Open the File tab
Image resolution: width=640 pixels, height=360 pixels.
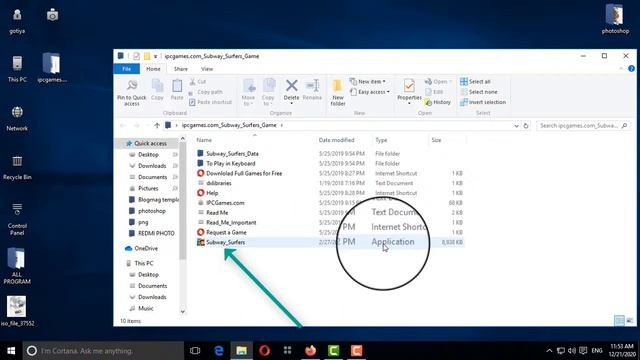[x=127, y=69]
